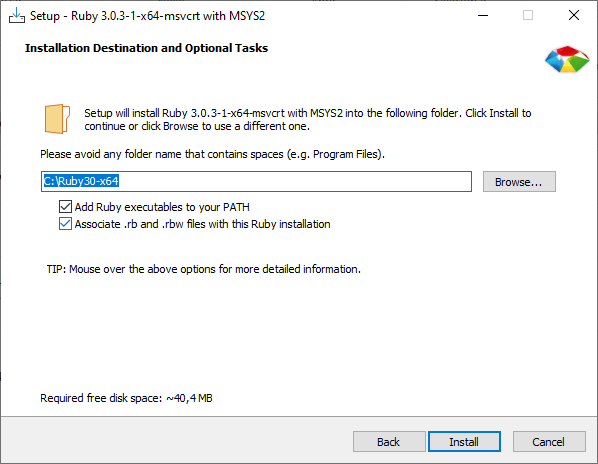Click the colorful RubyInstaller gem logo
Image resolution: width=598 pixels, height=464 pixels.
click(567, 59)
